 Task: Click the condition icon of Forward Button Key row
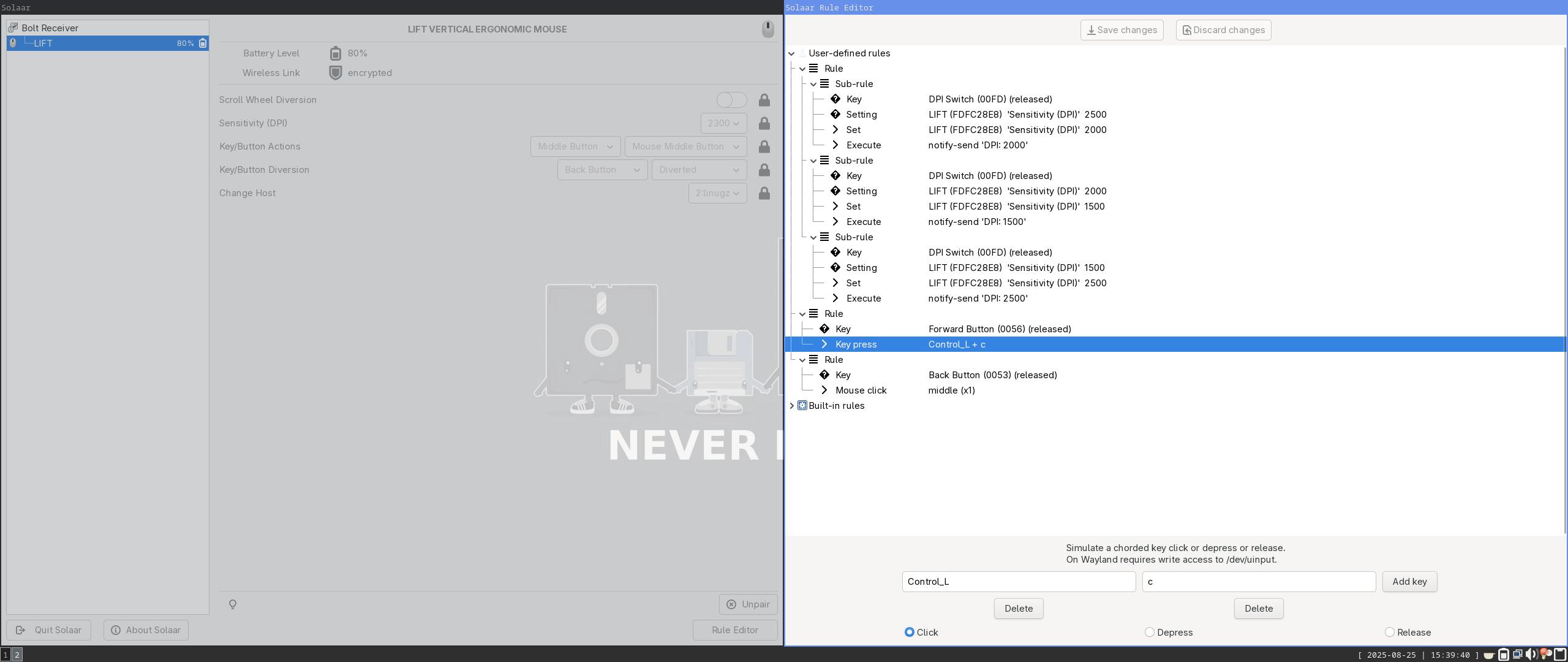824,329
